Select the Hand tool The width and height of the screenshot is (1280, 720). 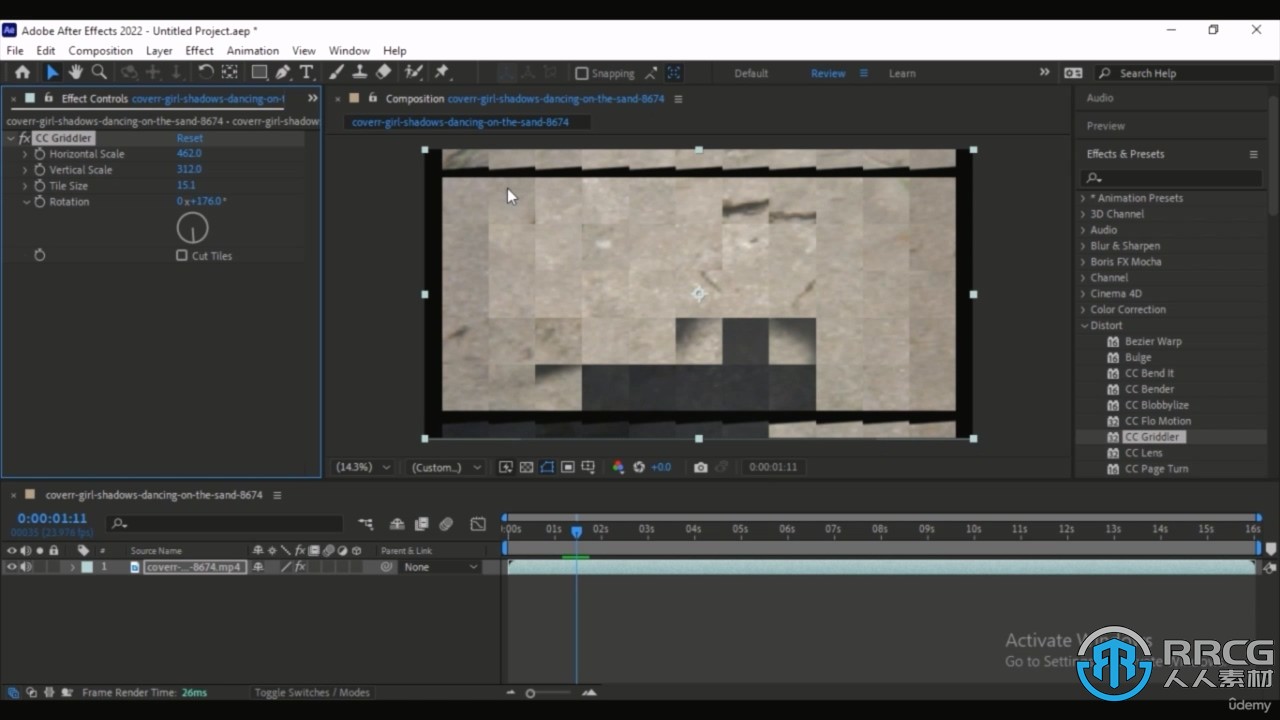coord(75,72)
